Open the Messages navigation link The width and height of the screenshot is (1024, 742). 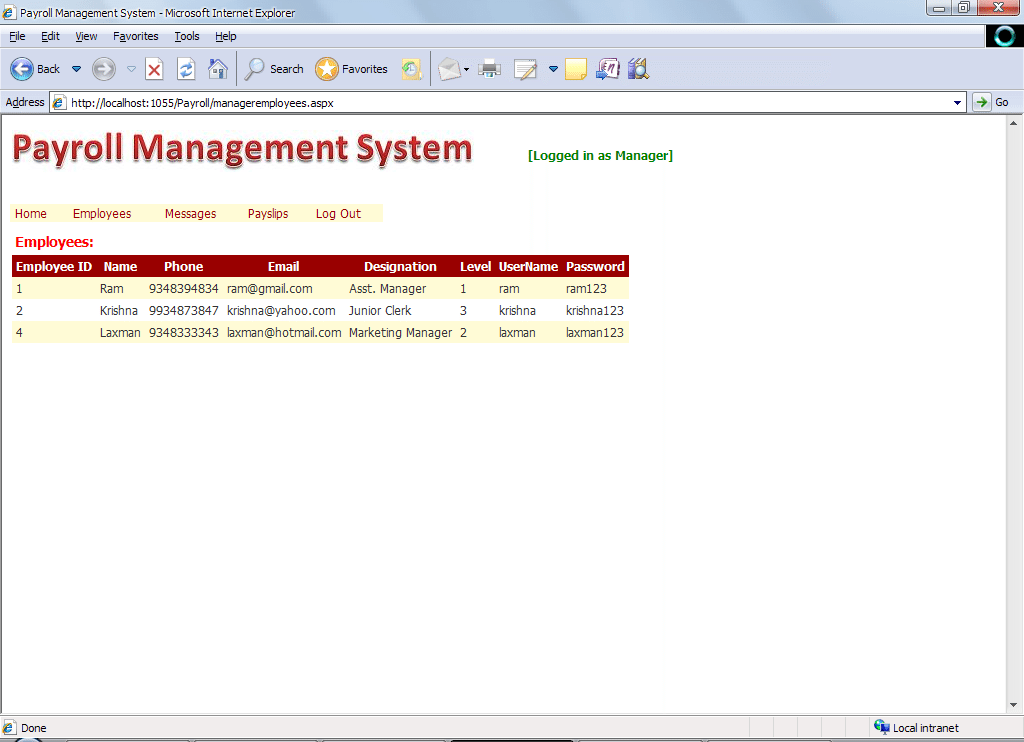click(190, 214)
